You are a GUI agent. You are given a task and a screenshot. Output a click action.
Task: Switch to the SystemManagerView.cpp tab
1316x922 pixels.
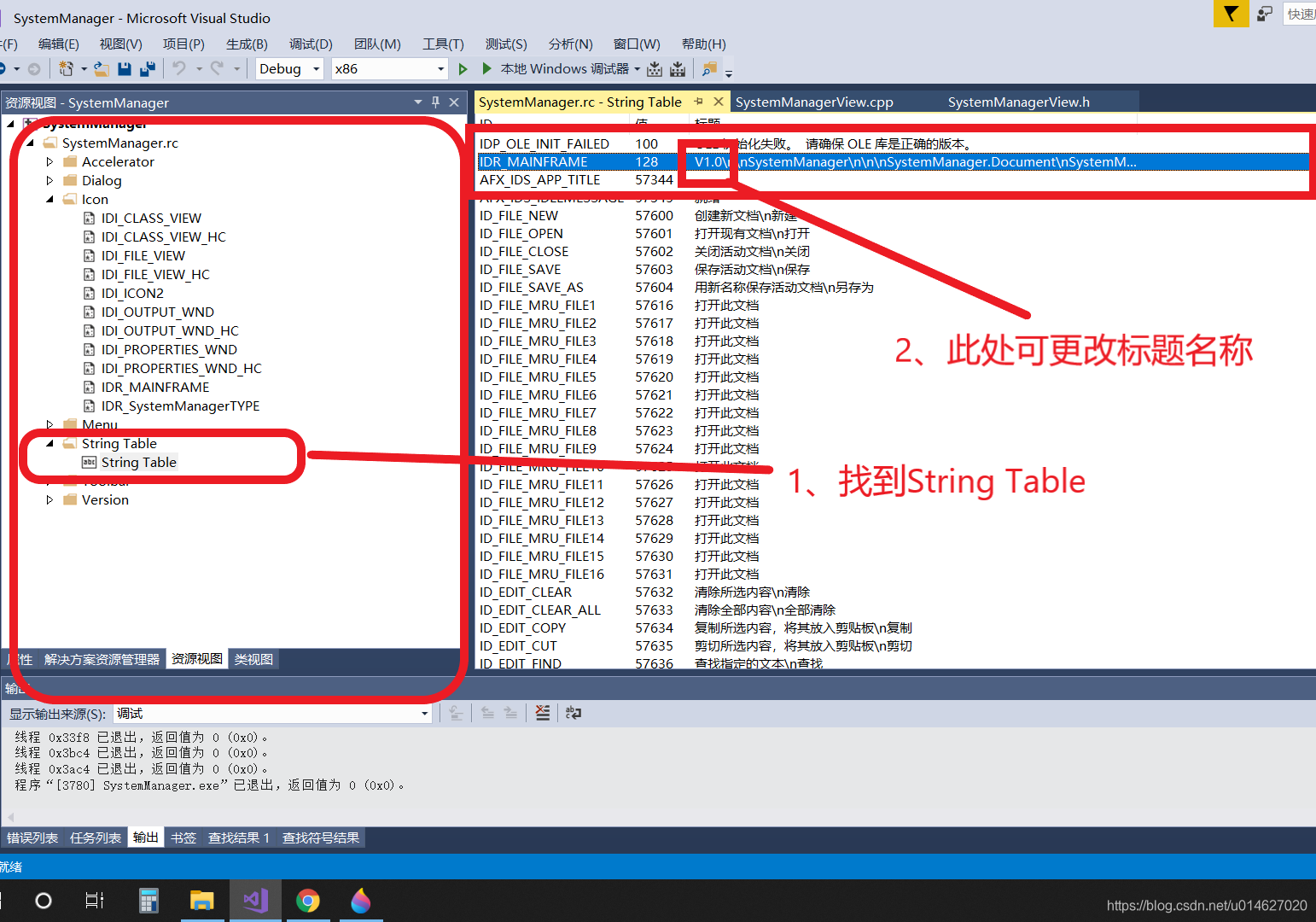point(814,102)
